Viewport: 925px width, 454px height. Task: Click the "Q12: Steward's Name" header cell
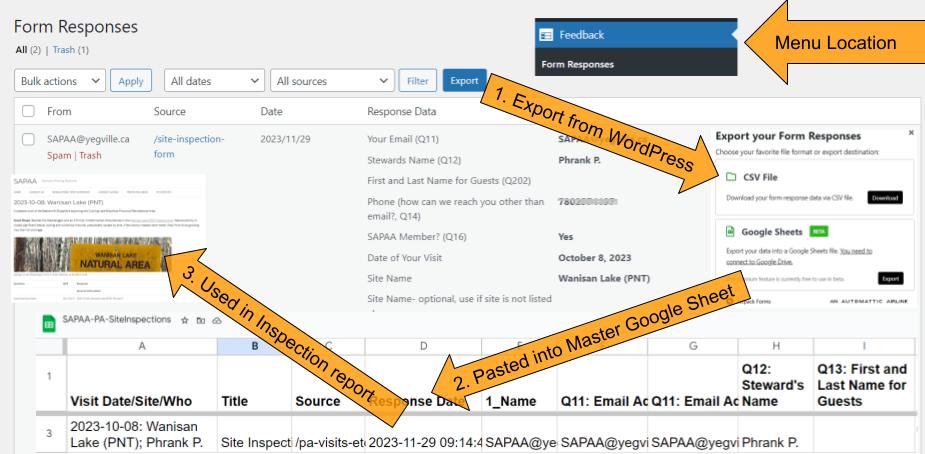point(775,383)
